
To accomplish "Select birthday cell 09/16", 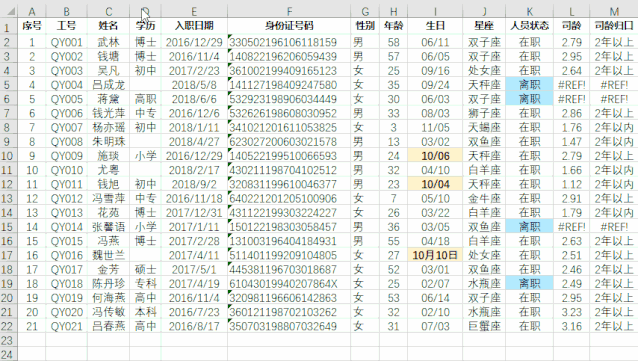I will coord(435,71).
